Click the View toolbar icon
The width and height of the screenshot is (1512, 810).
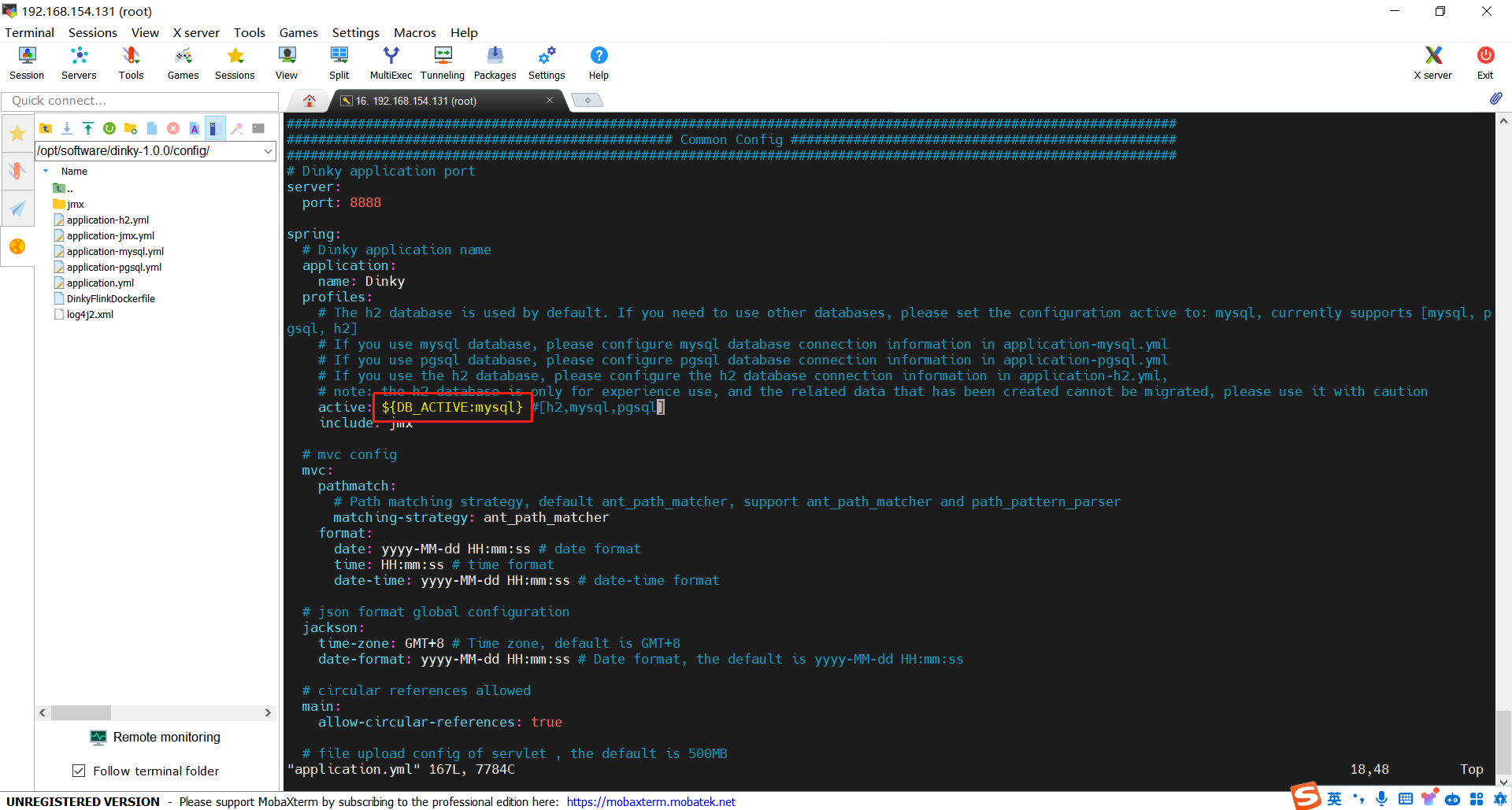point(287,63)
